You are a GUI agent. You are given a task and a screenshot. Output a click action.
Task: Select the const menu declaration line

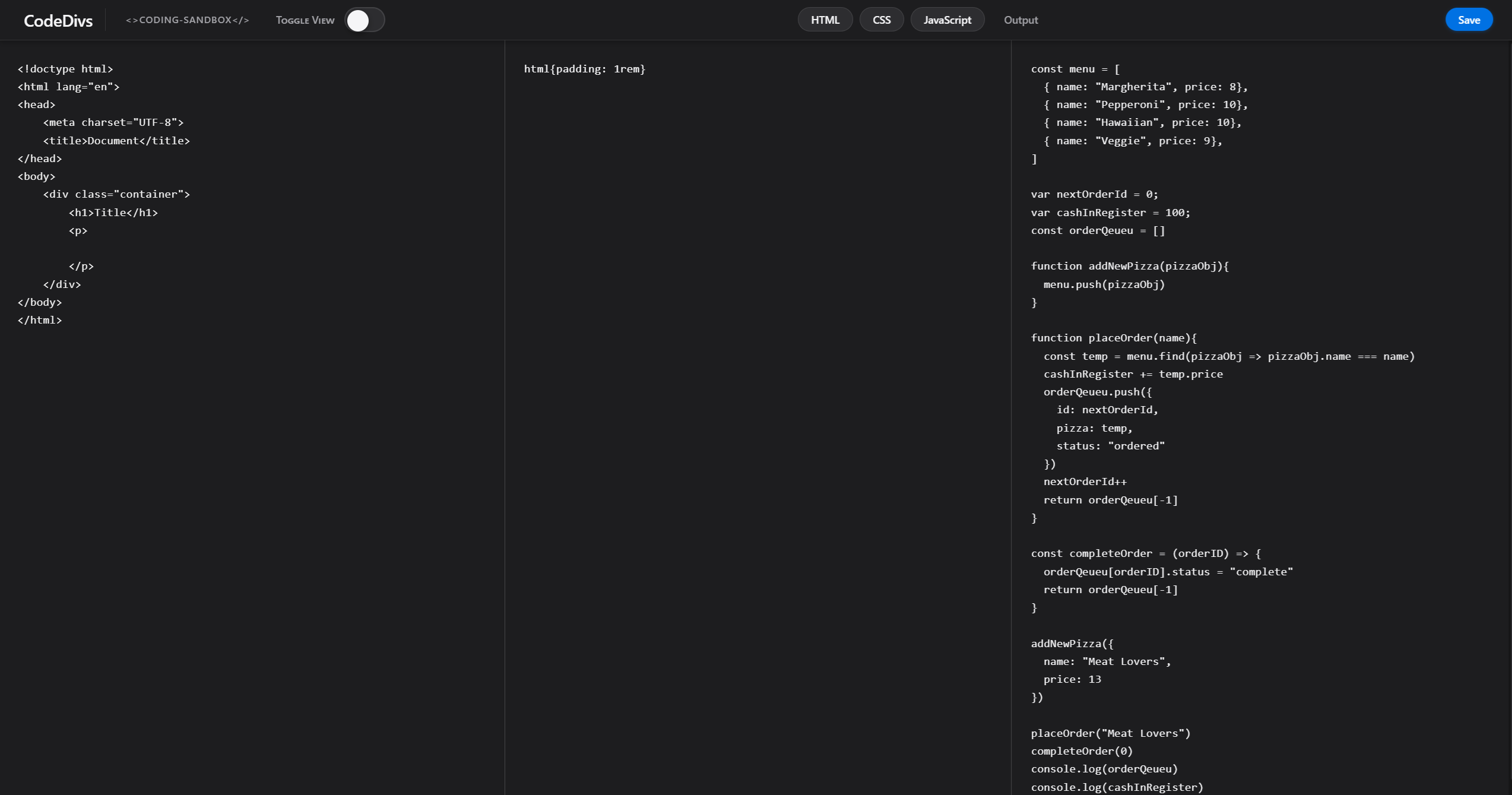pyautogui.click(x=1073, y=69)
